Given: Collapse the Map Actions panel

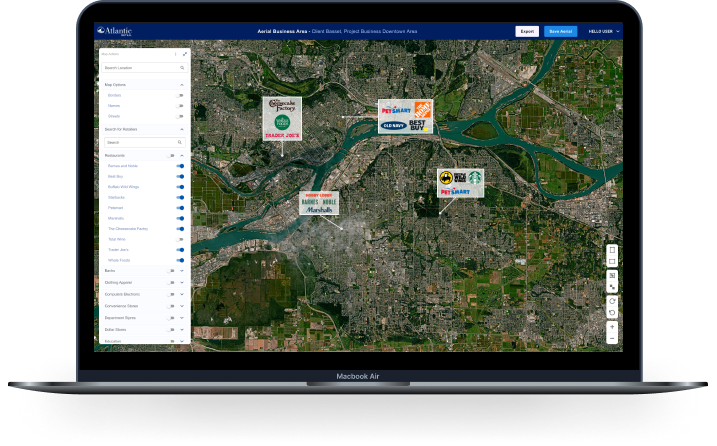Looking at the screenshot, I should [185, 54].
